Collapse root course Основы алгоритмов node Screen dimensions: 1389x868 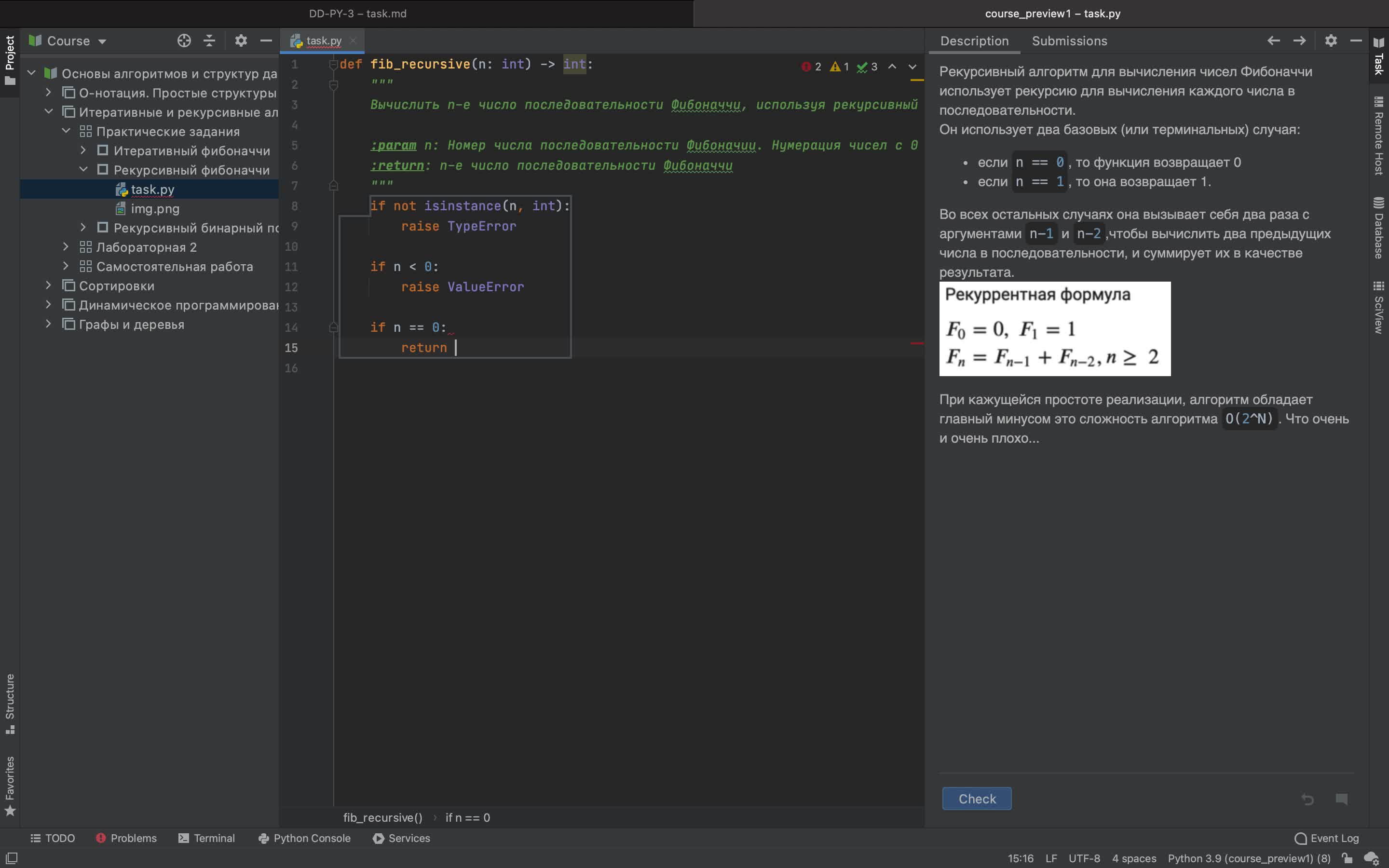[x=31, y=73]
